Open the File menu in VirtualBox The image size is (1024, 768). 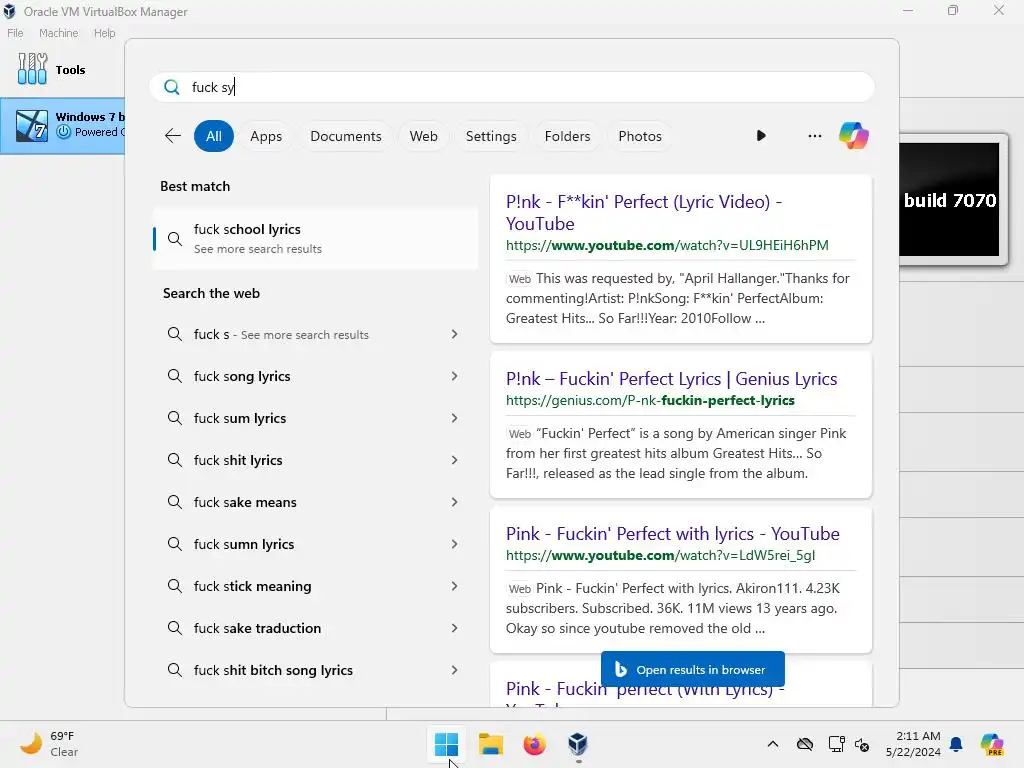point(15,33)
